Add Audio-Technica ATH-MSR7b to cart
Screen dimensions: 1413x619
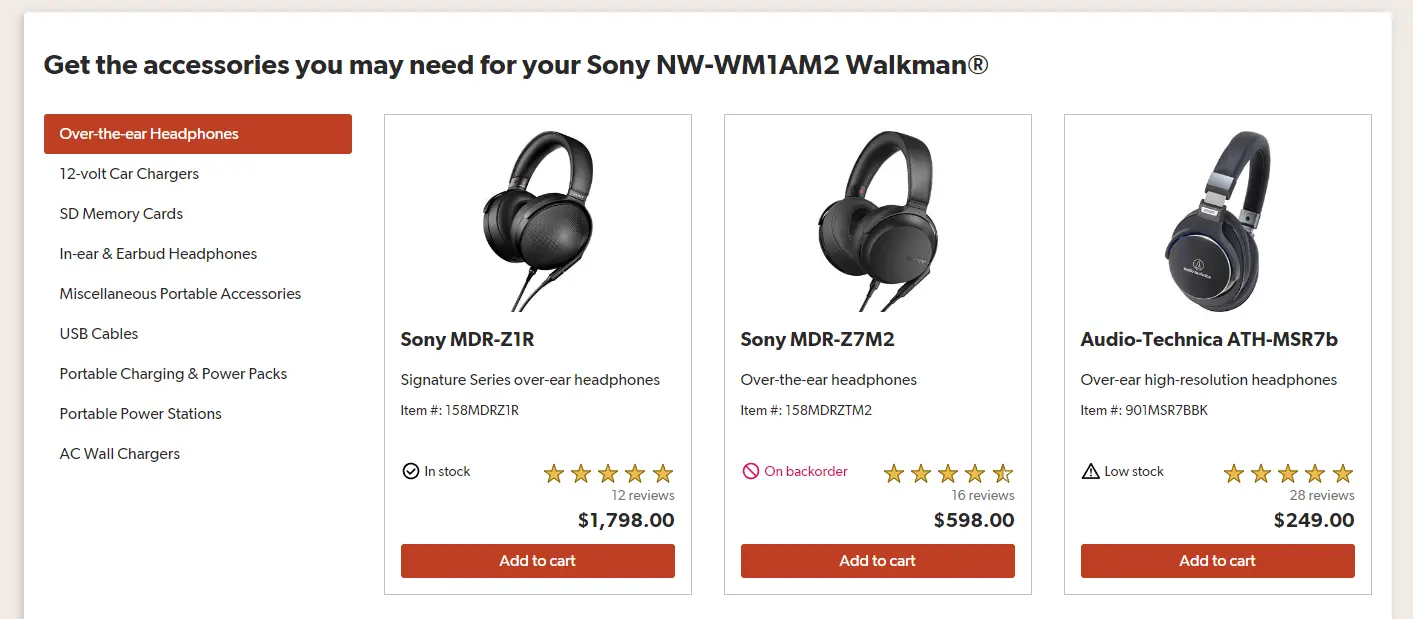(x=1218, y=561)
